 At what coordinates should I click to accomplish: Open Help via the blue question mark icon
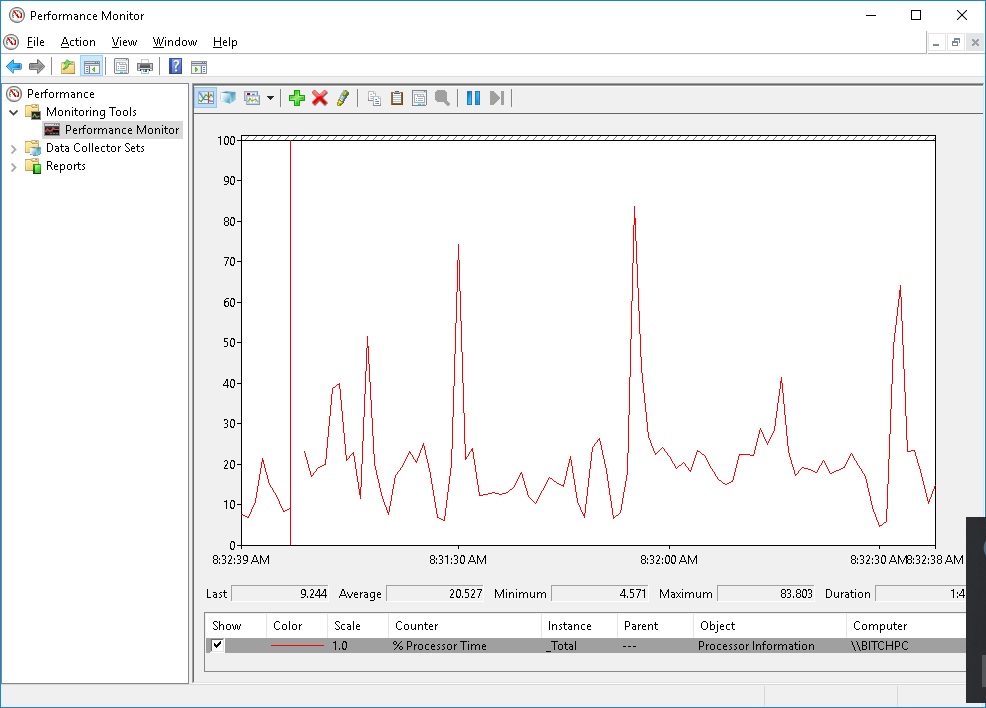[x=175, y=66]
